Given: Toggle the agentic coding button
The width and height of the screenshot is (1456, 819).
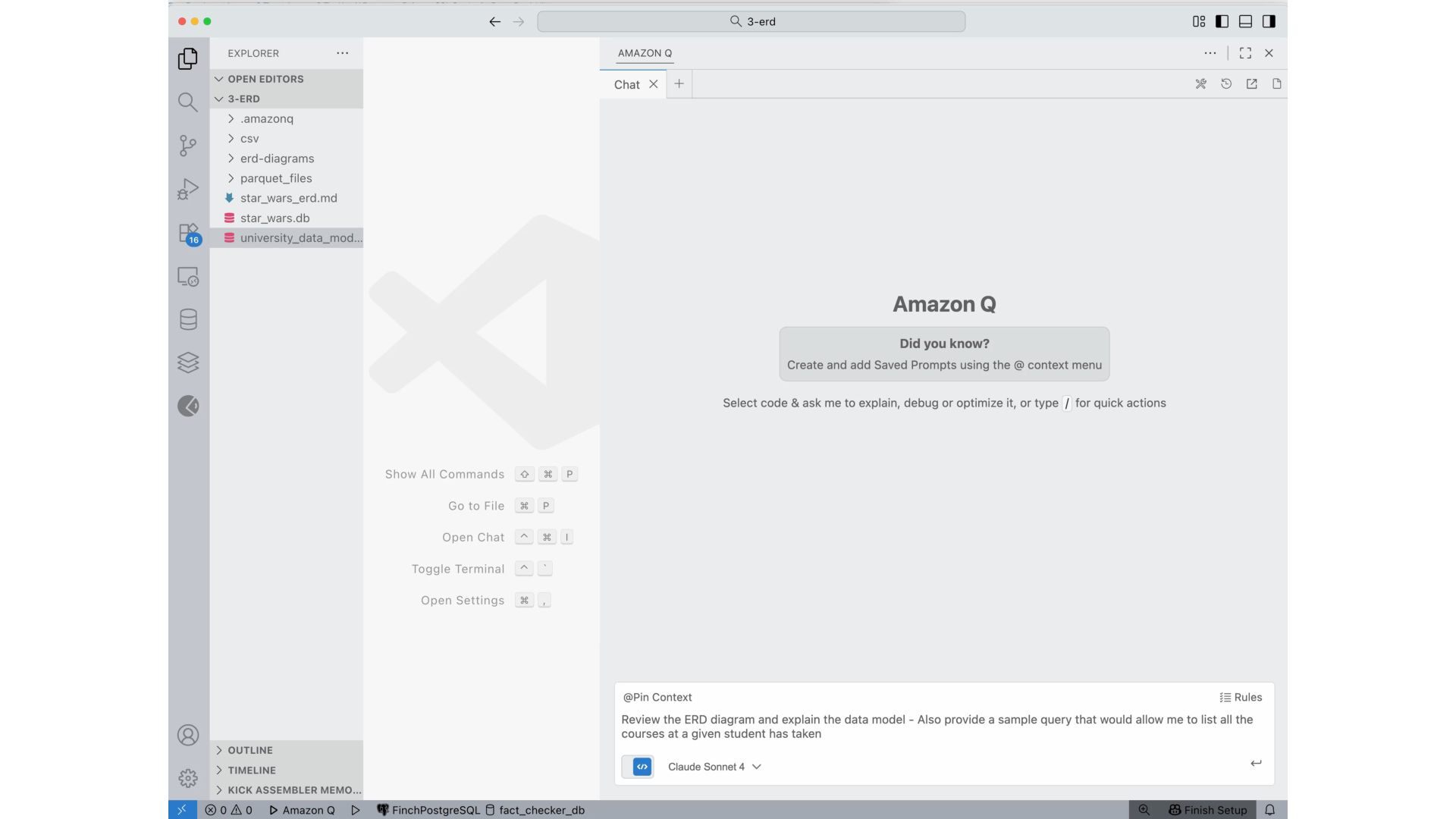Looking at the screenshot, I should click(x=642, y=767).
